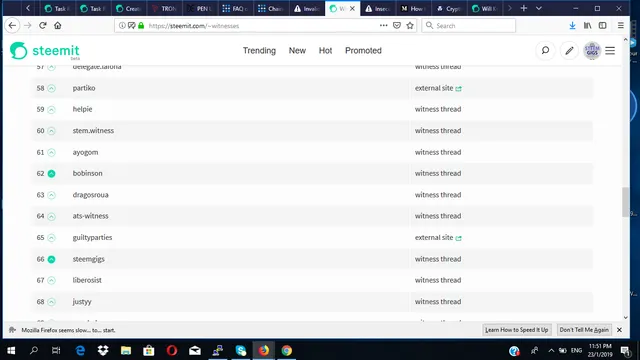Open the guiltyparties witness profile
640x360 pixels.
point(92,237)
